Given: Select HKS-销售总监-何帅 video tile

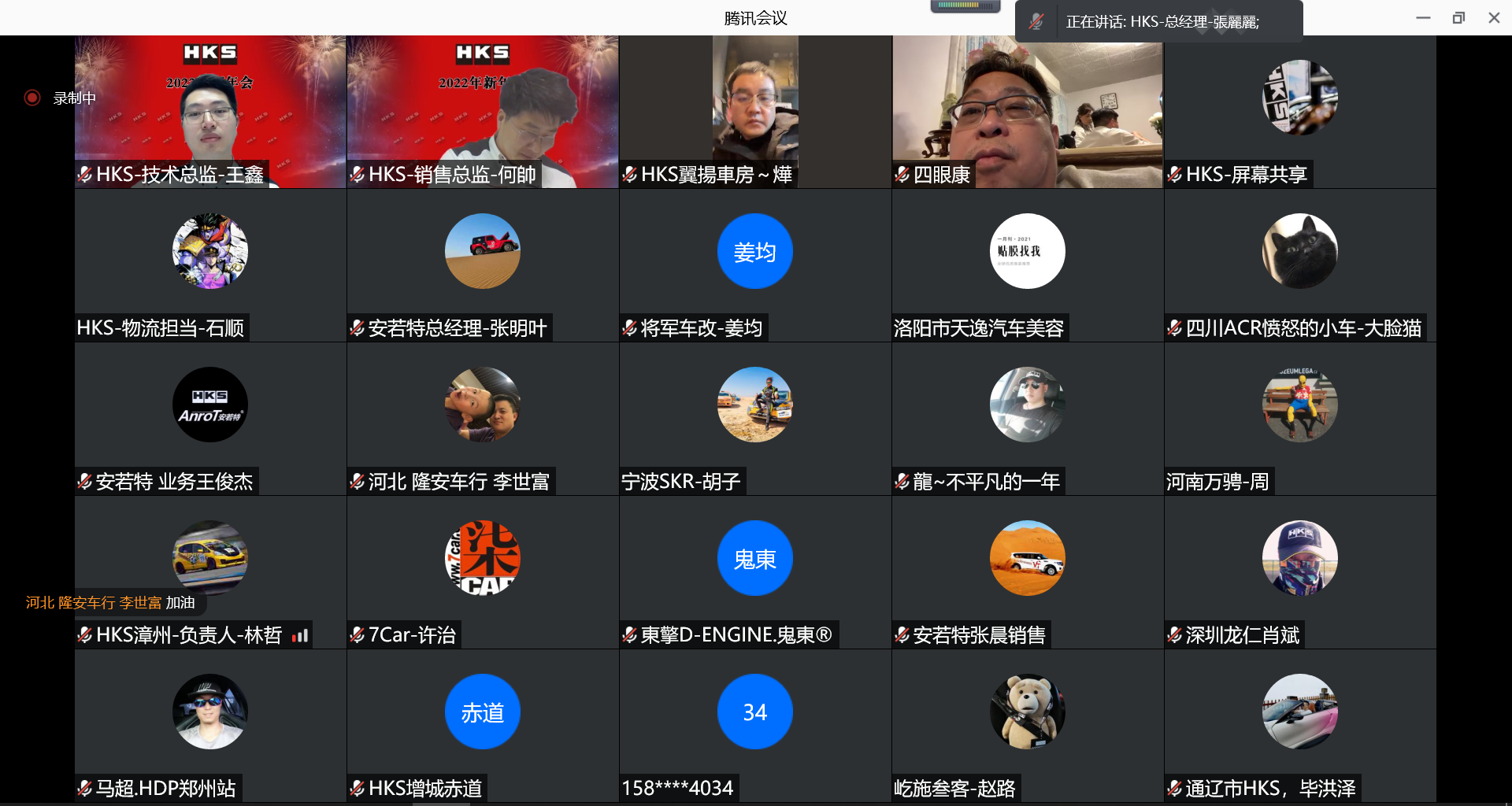Looking at the screenshot, I should click(482, 110).
